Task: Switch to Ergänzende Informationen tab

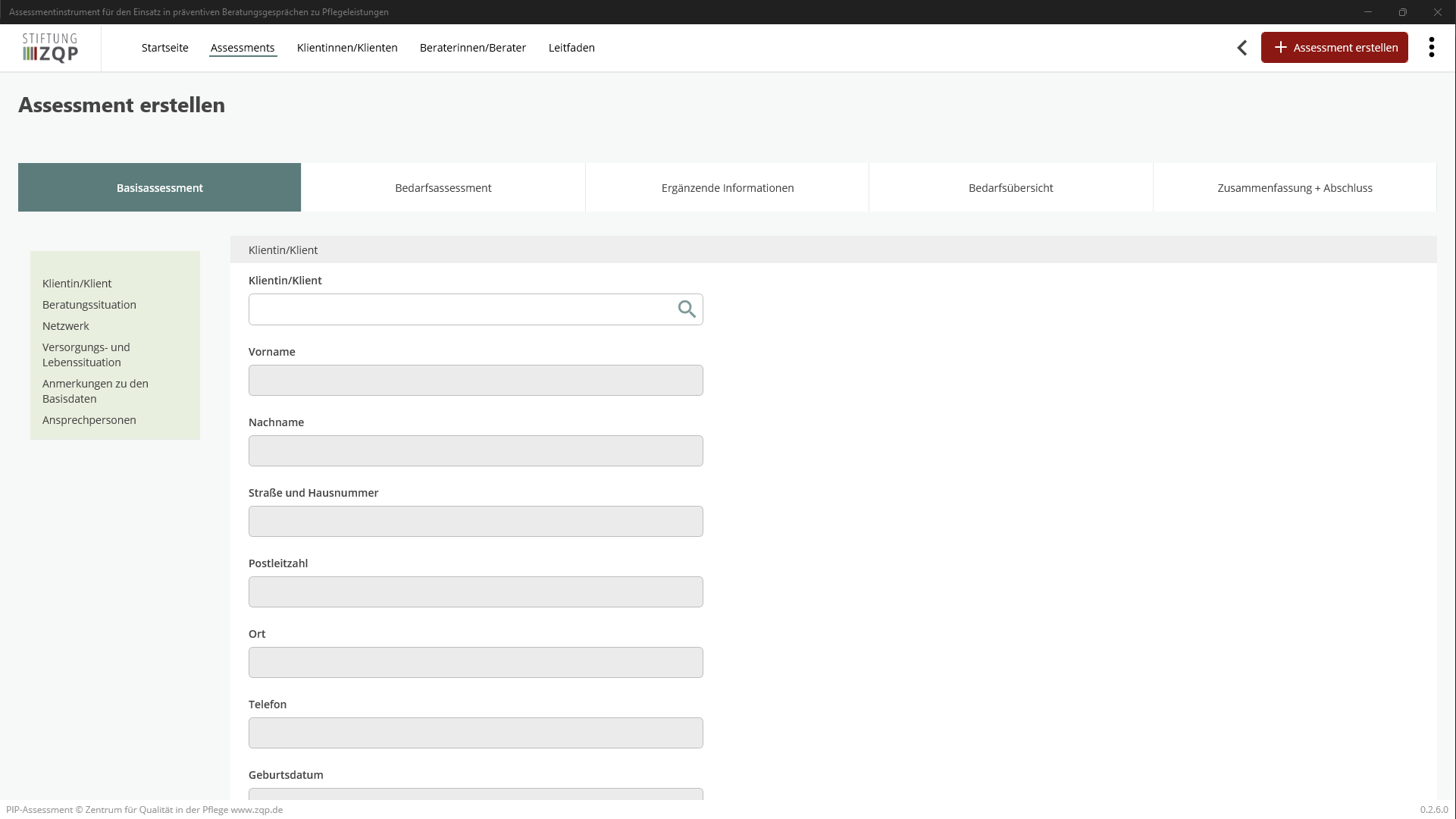Action: coord(727,188)
